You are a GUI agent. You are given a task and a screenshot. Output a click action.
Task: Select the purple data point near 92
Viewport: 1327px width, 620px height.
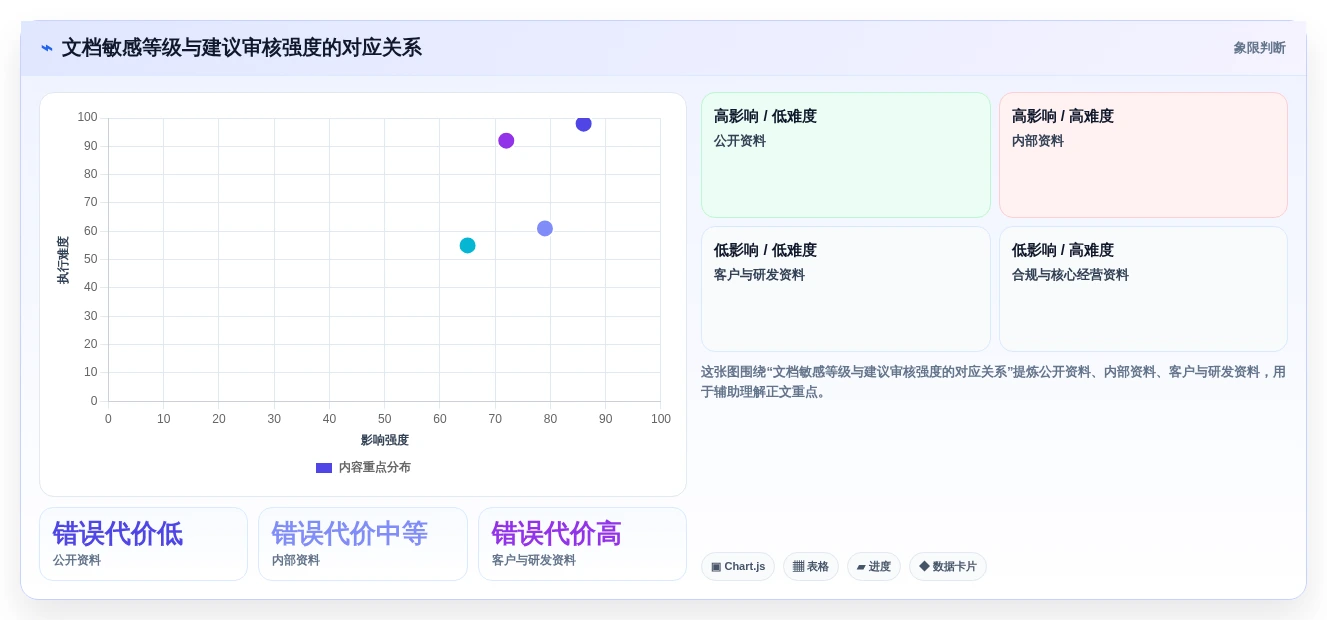(506, 141)
